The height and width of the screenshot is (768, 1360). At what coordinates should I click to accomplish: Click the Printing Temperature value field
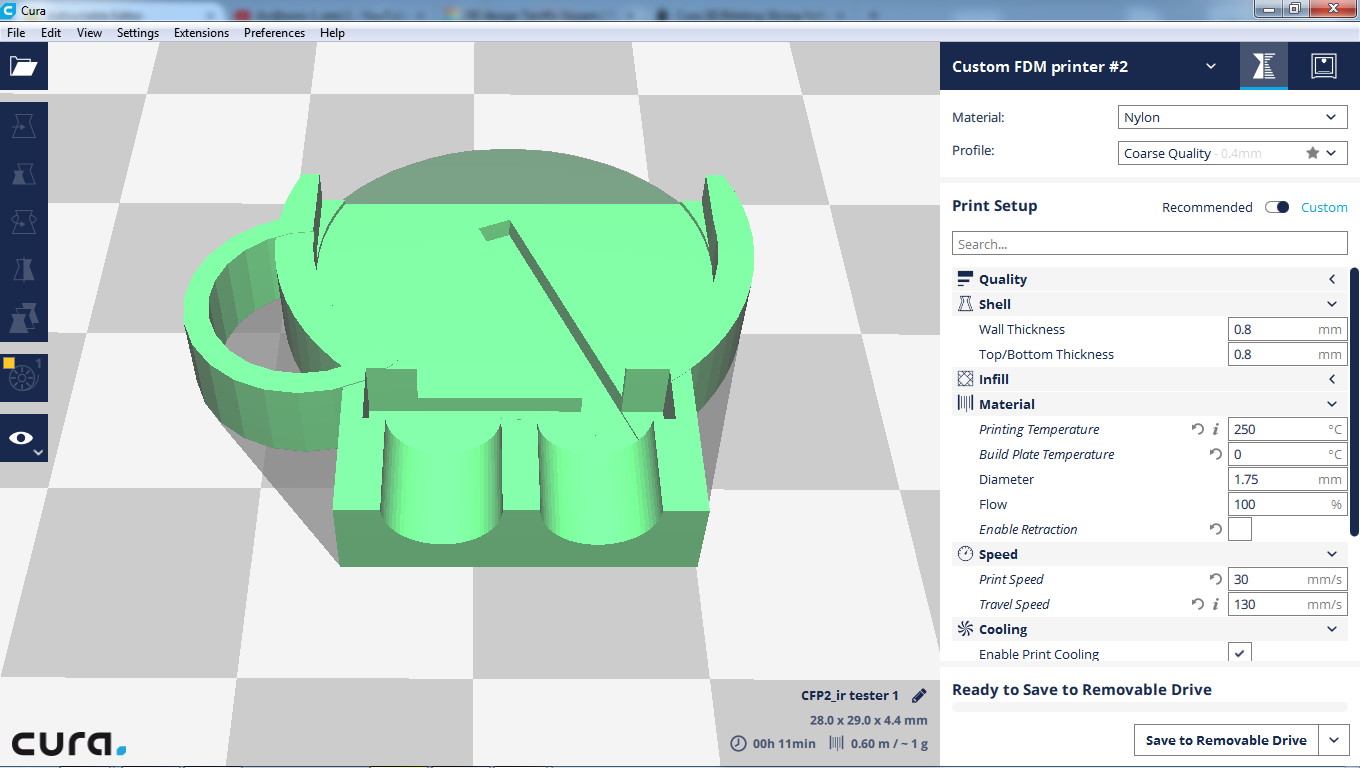pos(1287,429)
